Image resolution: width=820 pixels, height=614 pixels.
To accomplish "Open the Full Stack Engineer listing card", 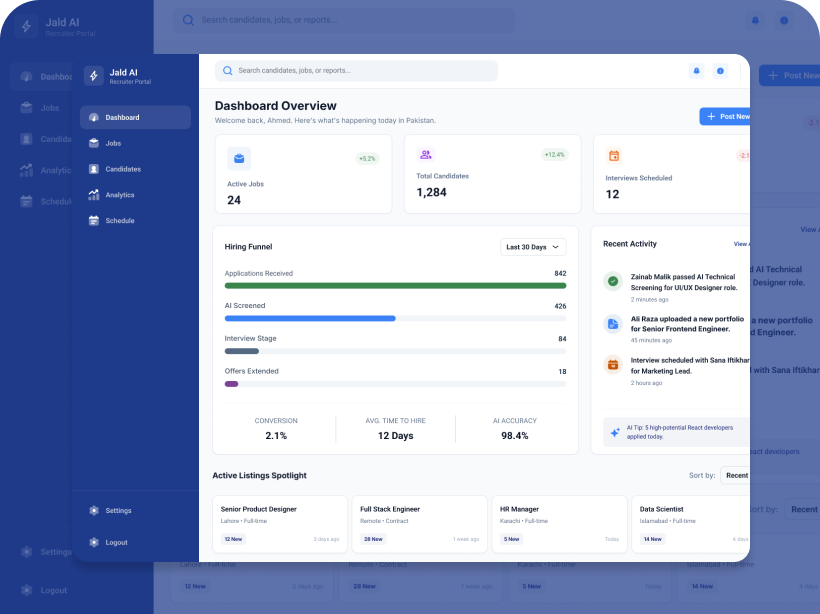I will click(x=419, y=524).
